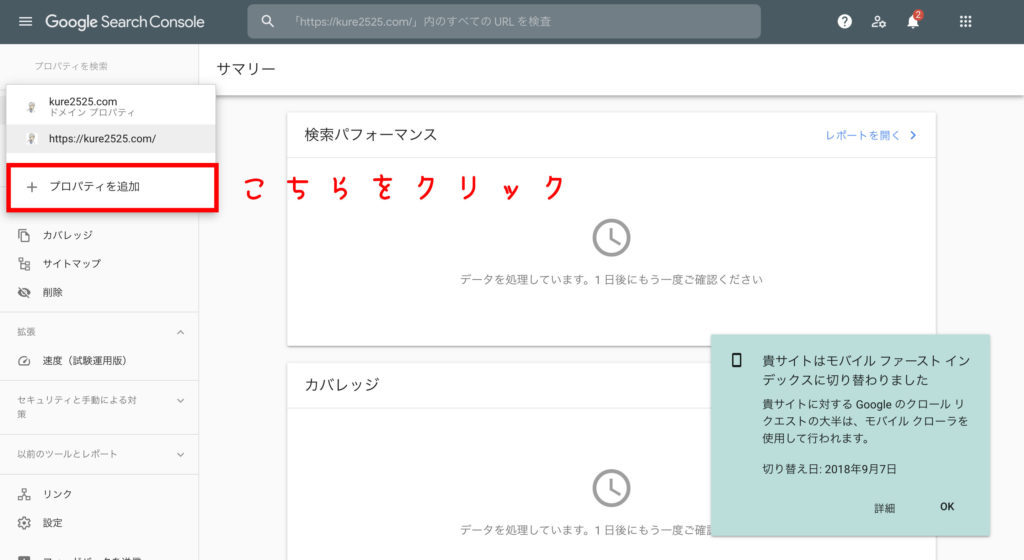The image size is (1024, 560).
Task: Open the user management settings icon
Action: [878, 22]
